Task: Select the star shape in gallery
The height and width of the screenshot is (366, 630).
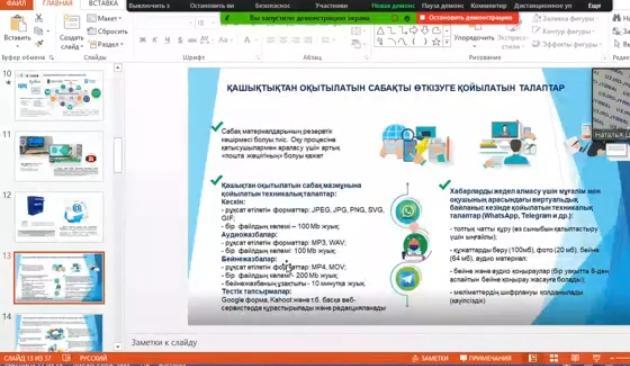Action: coord(436,42)
